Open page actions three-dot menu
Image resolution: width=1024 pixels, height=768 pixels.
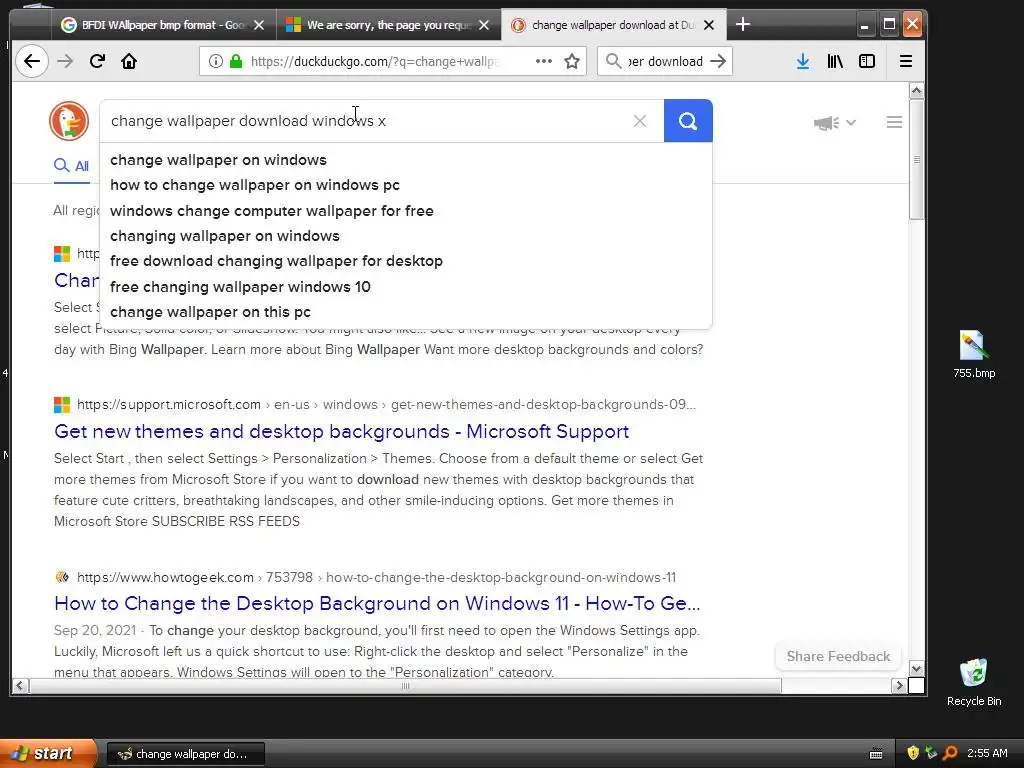pyautogui.click(x=543, y=61)
